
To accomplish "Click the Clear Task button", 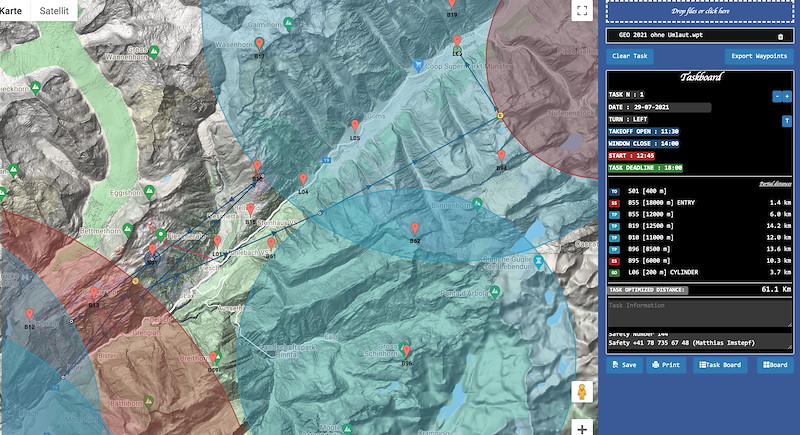I will click(x=630, y=56).
